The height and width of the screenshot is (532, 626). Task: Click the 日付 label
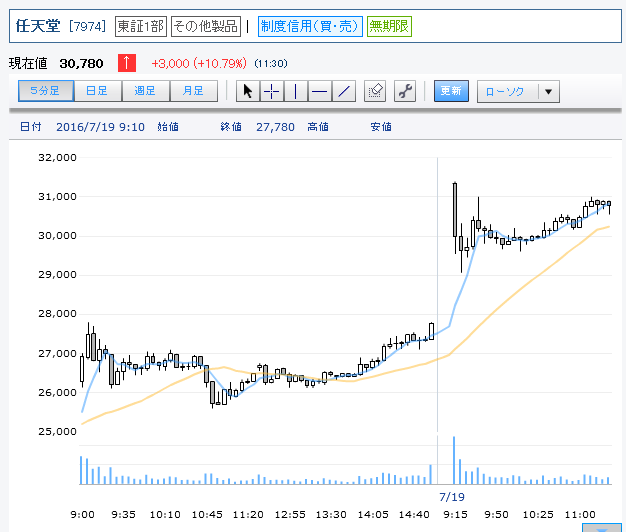[x=31, y=127]
